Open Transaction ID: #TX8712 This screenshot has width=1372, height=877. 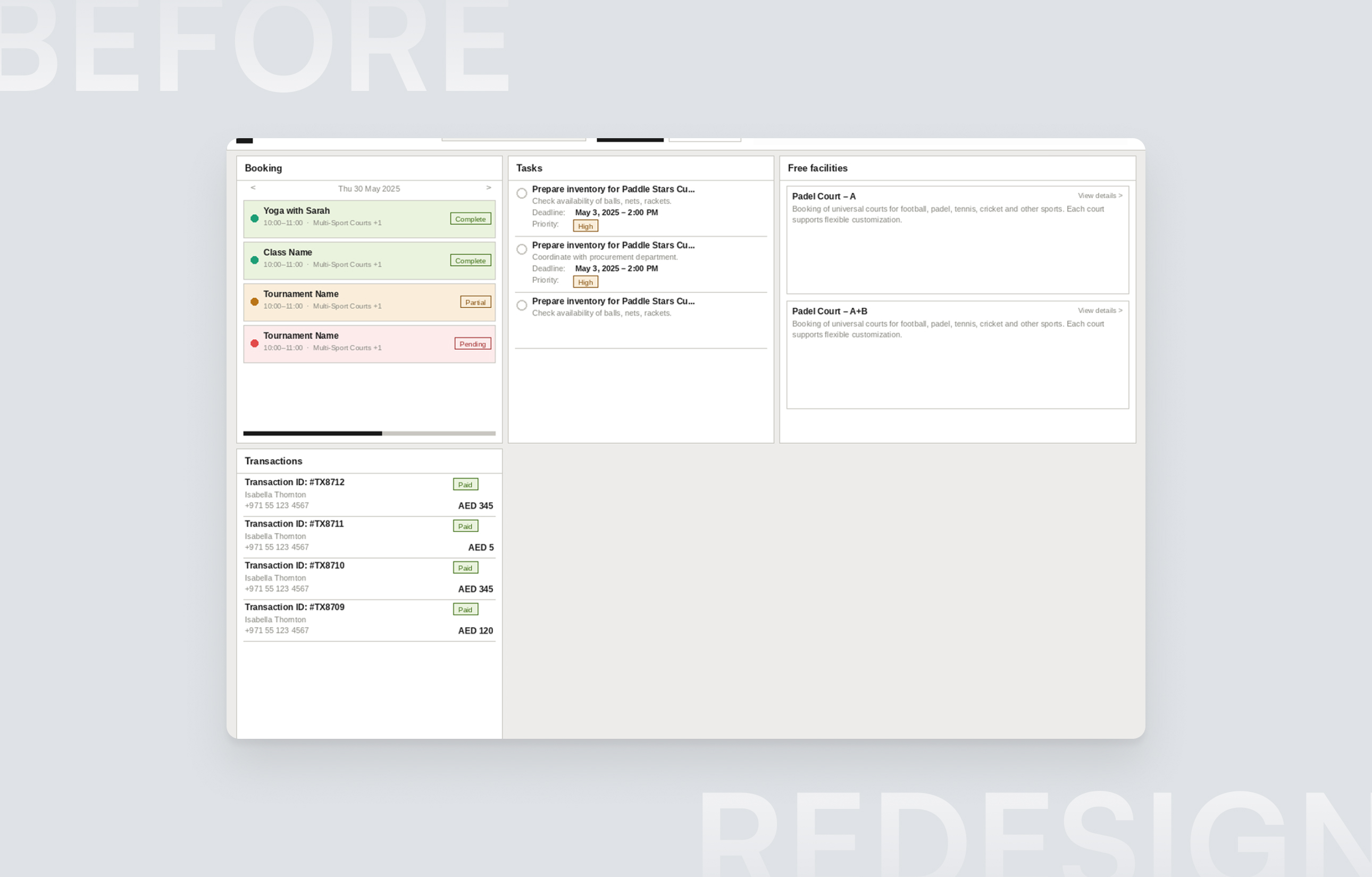[295, 483]
